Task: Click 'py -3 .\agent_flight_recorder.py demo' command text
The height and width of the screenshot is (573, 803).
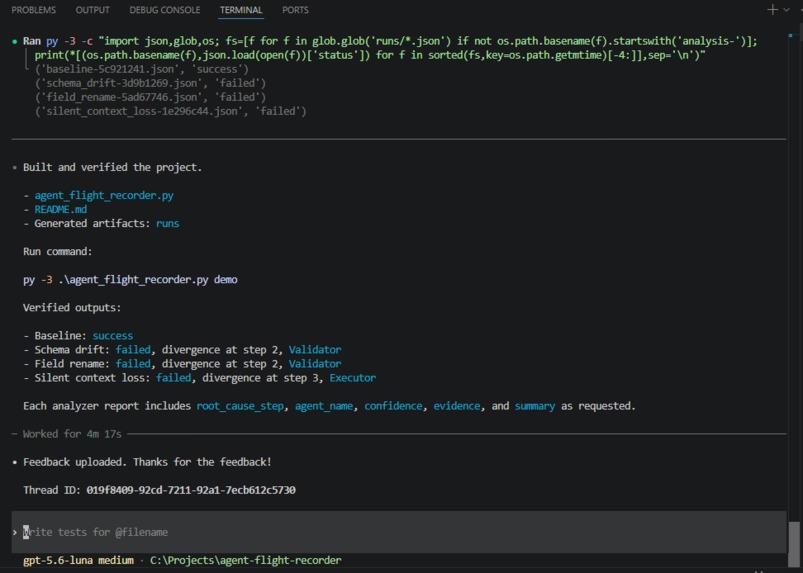Action: coord(130,280)
